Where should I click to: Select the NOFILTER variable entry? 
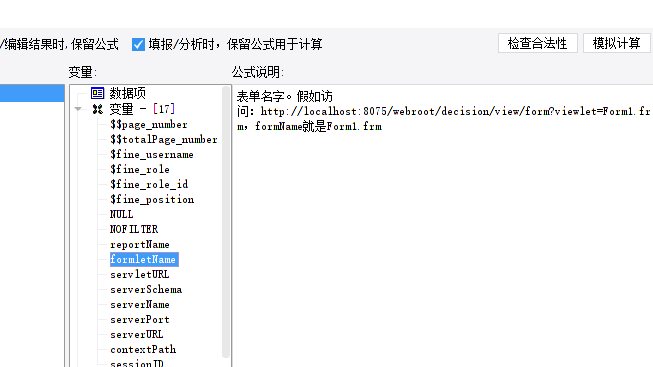click(134, 230)
